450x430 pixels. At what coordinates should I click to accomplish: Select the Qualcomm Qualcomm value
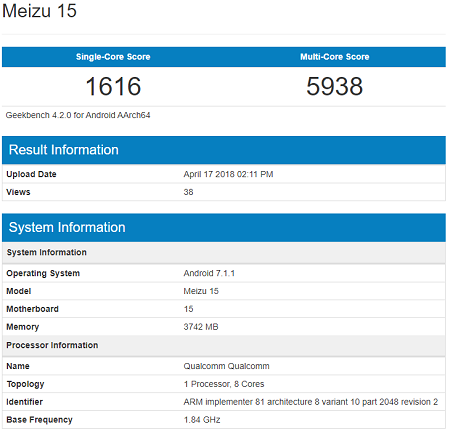click(x=226, y=366)
